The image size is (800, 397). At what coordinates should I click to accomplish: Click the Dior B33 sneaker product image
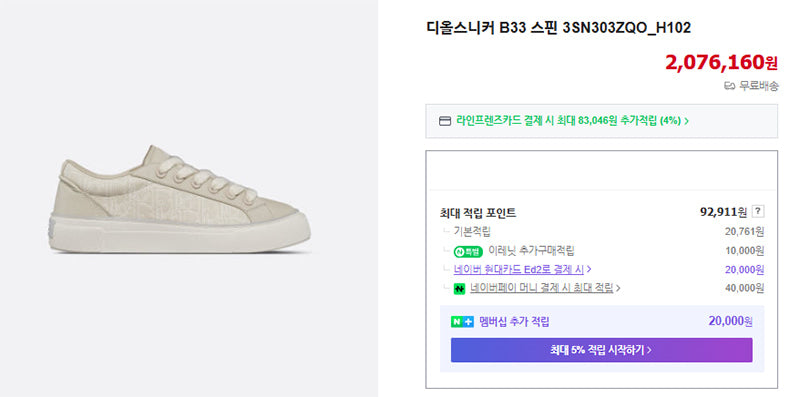(x=180, y=200)
